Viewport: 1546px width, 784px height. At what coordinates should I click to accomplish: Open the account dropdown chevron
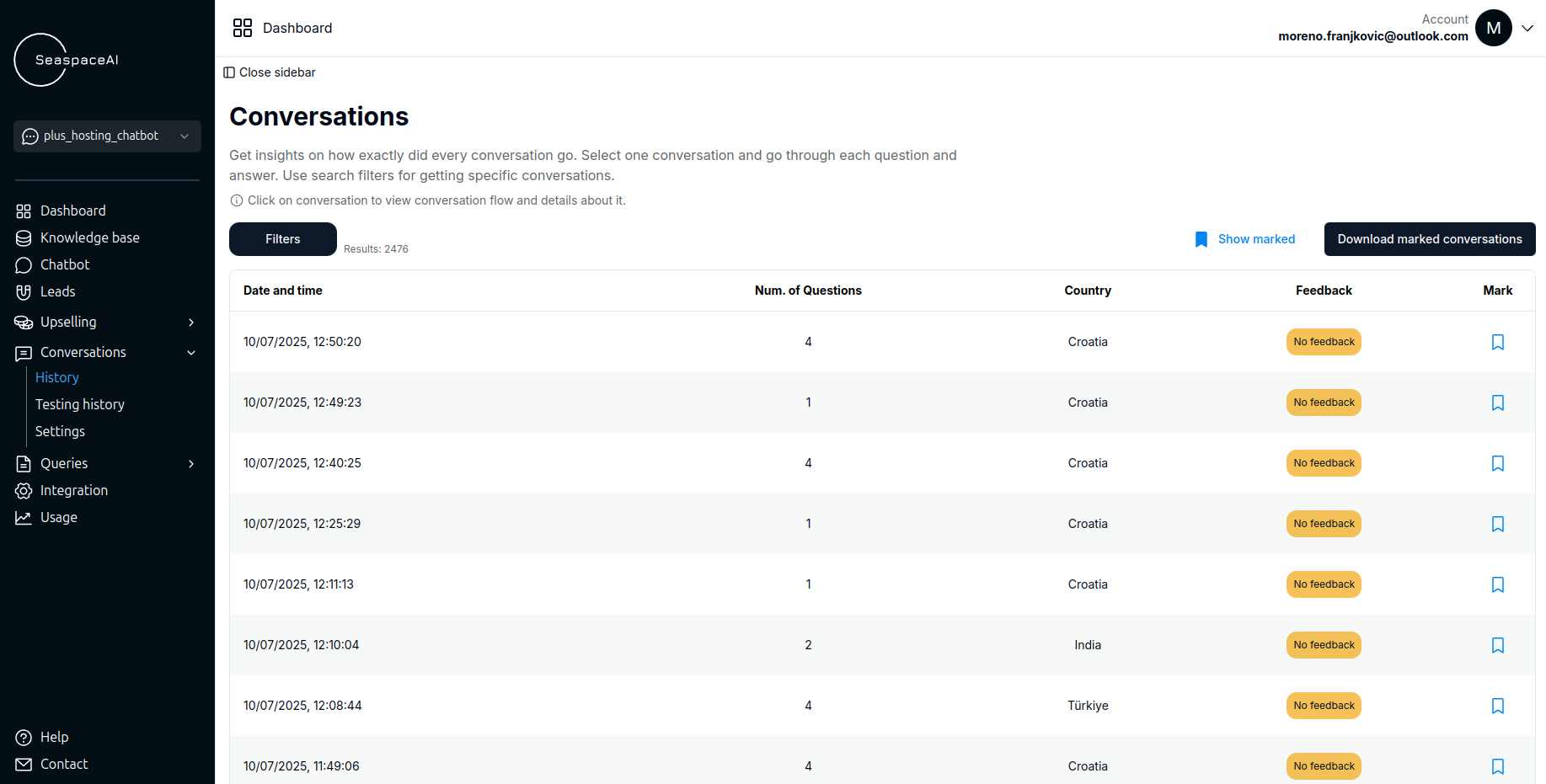pos(1527,28)
